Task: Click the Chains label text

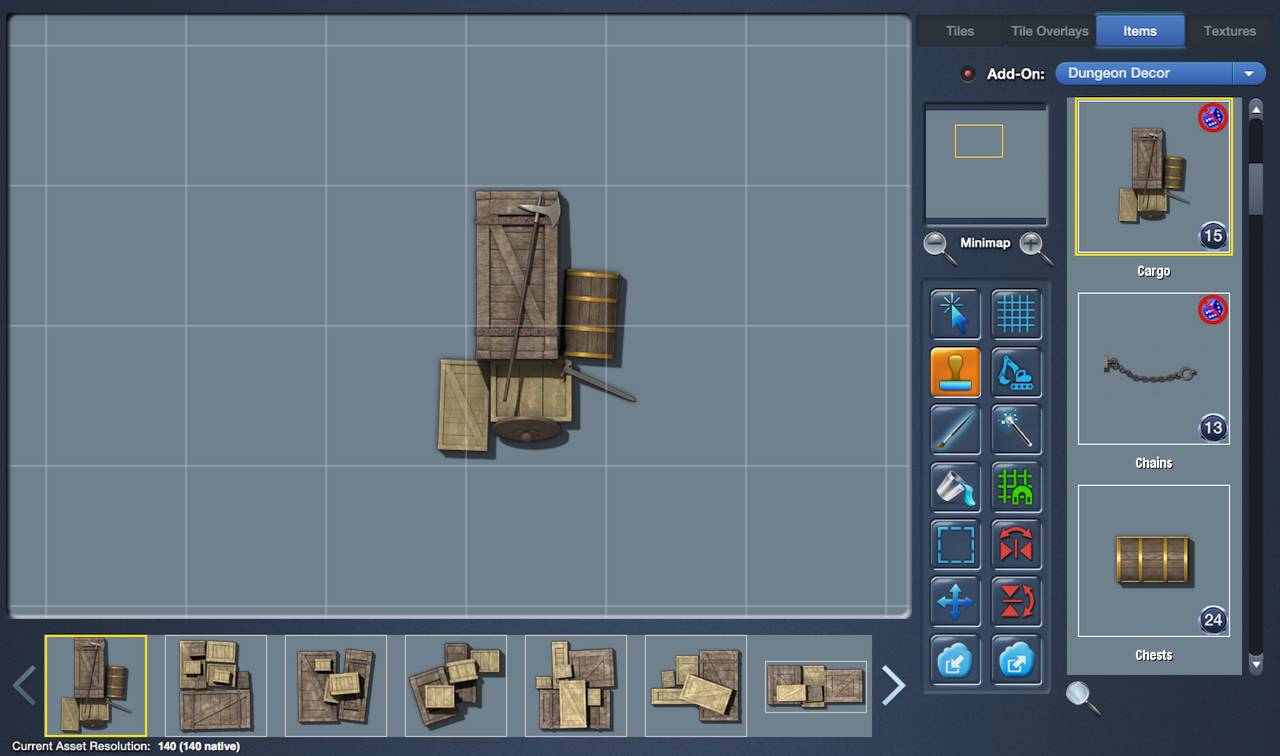Action: click(1154, 463)
